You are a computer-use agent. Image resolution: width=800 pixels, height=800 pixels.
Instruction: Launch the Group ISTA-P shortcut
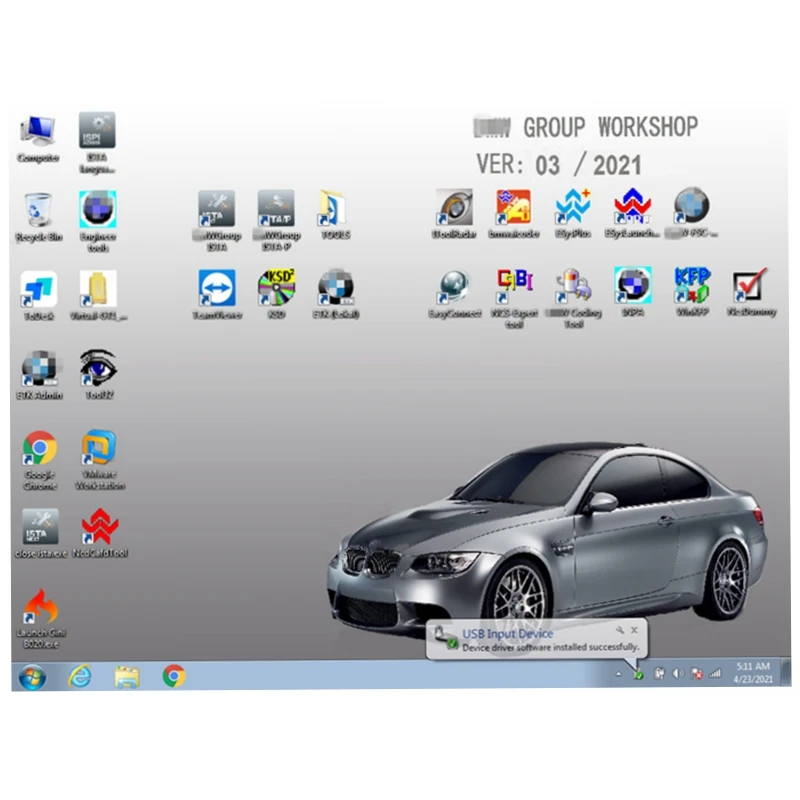point(276,221)
